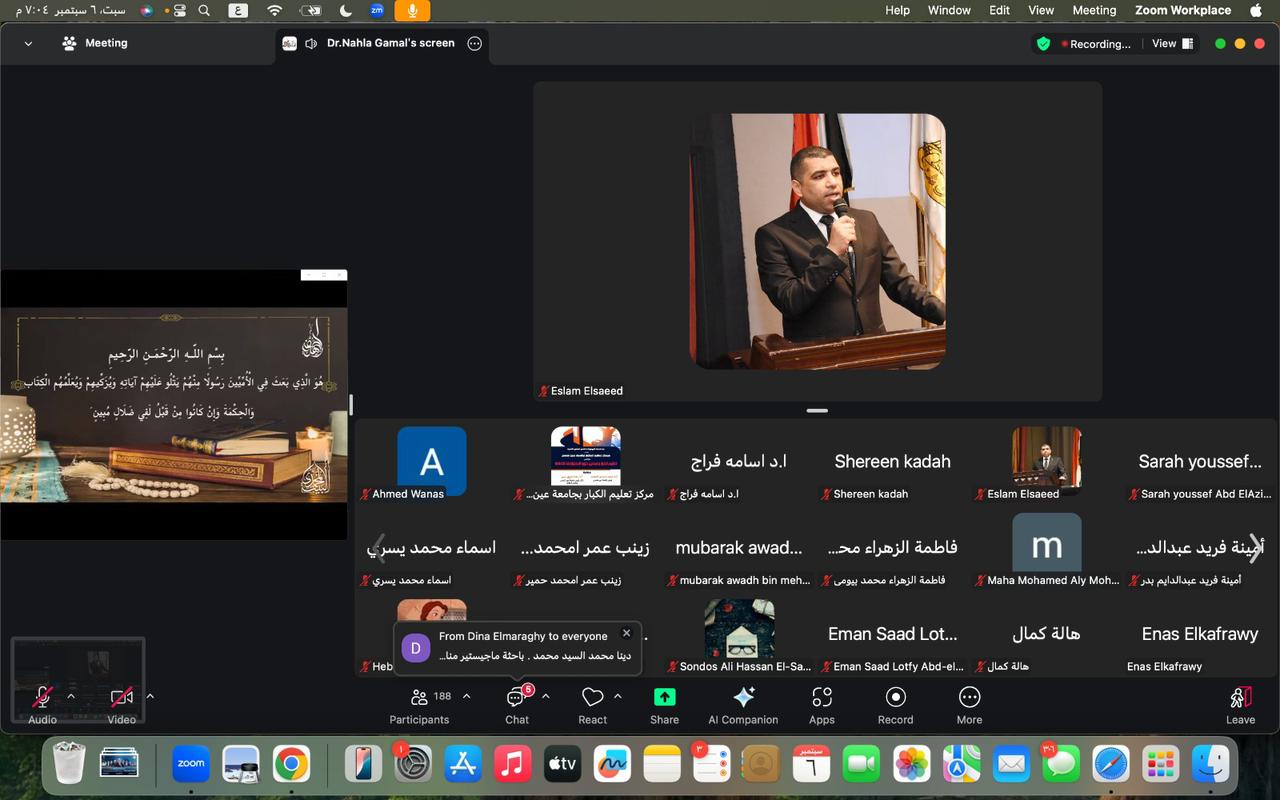Viewport: 1280px width, 800px height.
Task: Open the Share Screen panel
Action: [x=663, y=705]
